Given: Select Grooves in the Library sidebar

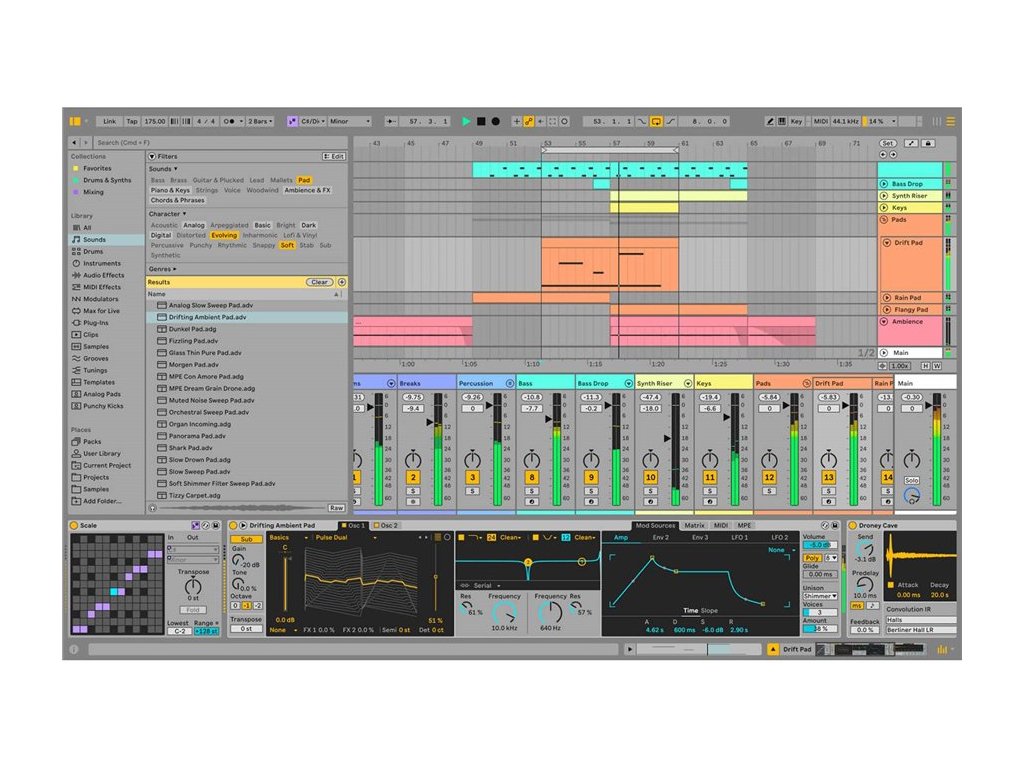Looking at the screenshot, I should click(96, 358).
